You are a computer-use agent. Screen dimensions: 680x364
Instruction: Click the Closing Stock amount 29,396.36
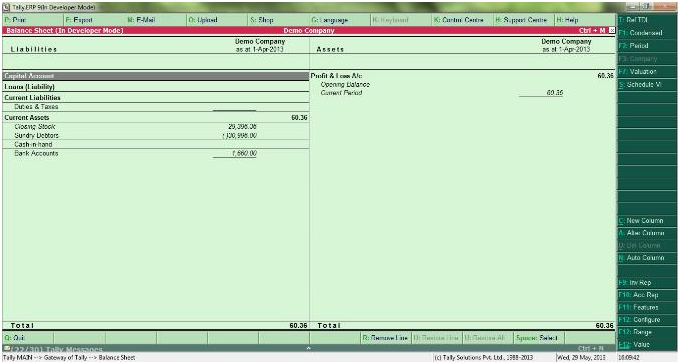[242, 127]
